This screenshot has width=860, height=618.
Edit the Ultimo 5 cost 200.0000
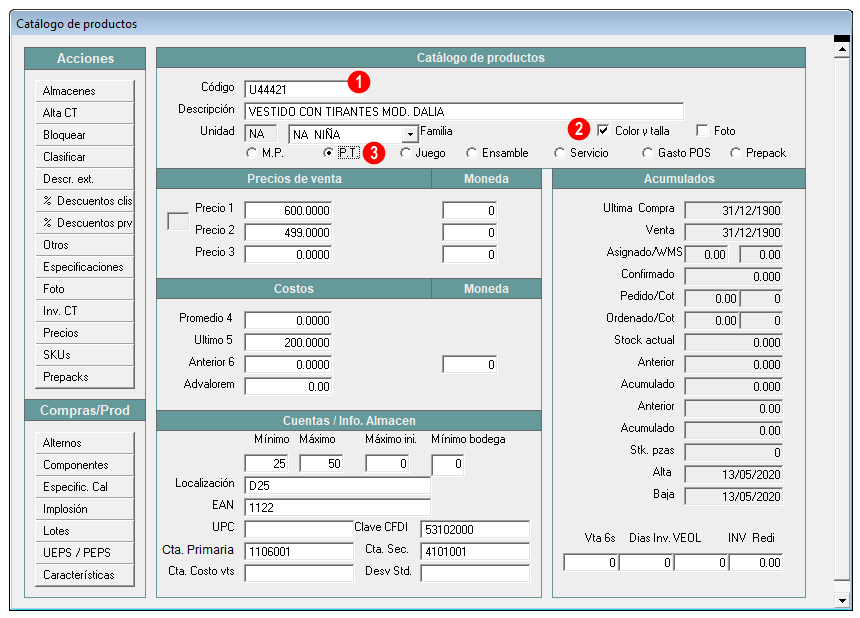coord(288,342)
